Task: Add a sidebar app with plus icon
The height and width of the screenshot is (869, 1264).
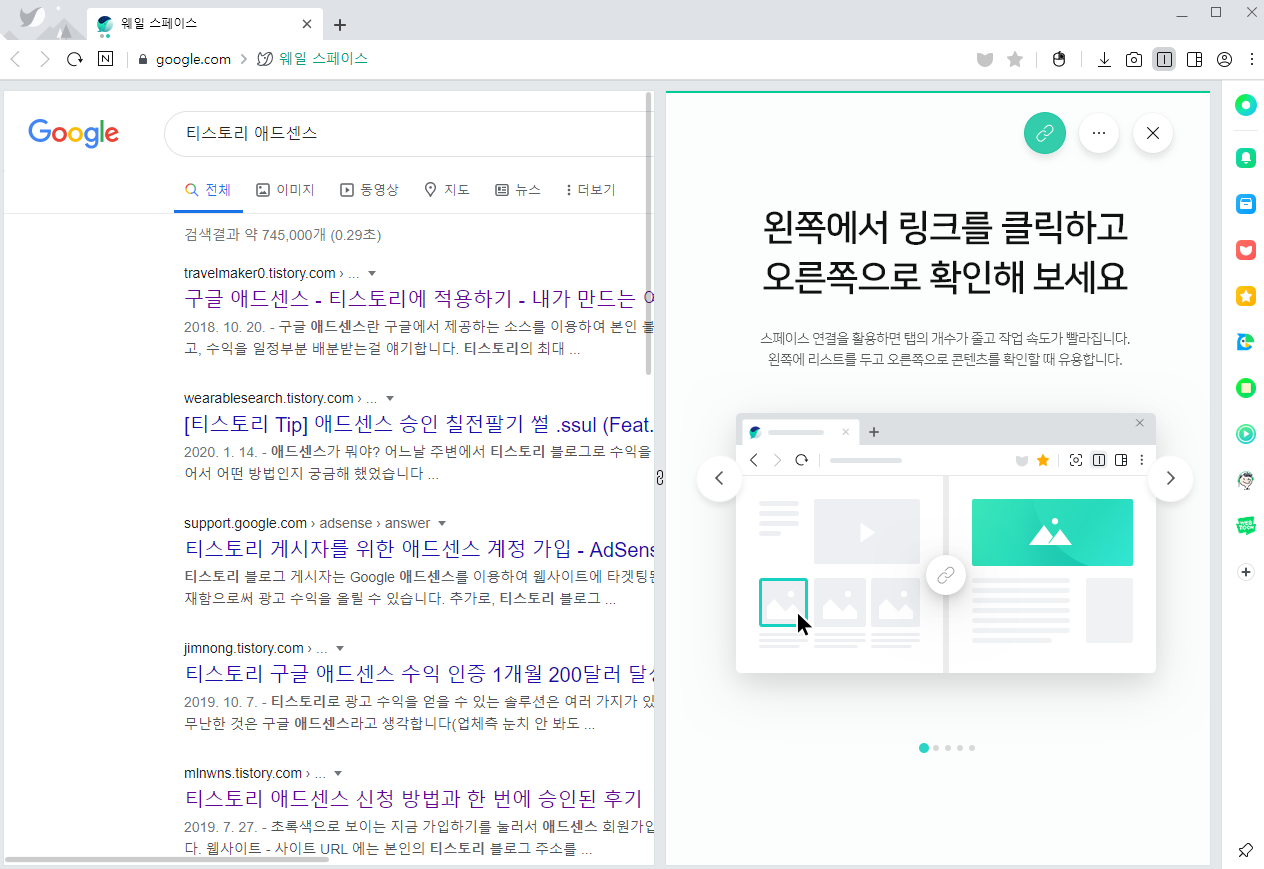Action: (1245, 572)
